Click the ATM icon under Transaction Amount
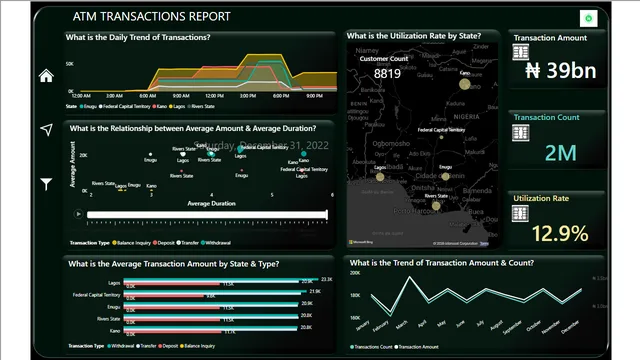Image resolution: width=640 pixels, height=360 pixels. (520, 52)
